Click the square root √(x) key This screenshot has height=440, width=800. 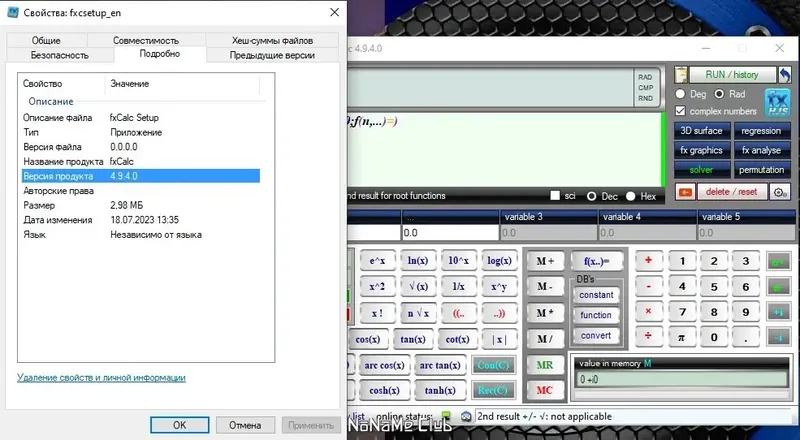[418, 286]
